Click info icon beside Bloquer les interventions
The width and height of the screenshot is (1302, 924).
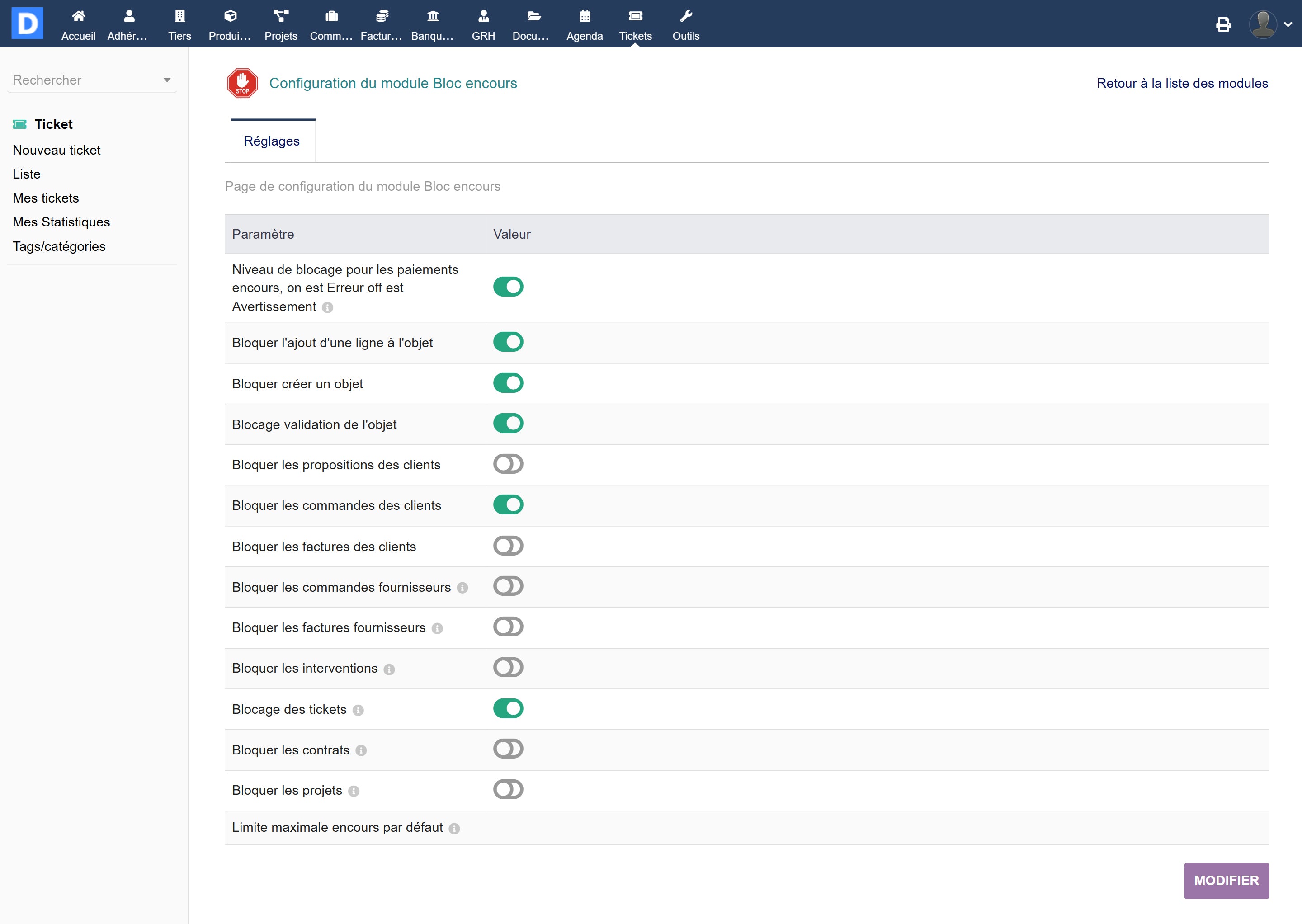pyautogui.click(x=389, y=669)
